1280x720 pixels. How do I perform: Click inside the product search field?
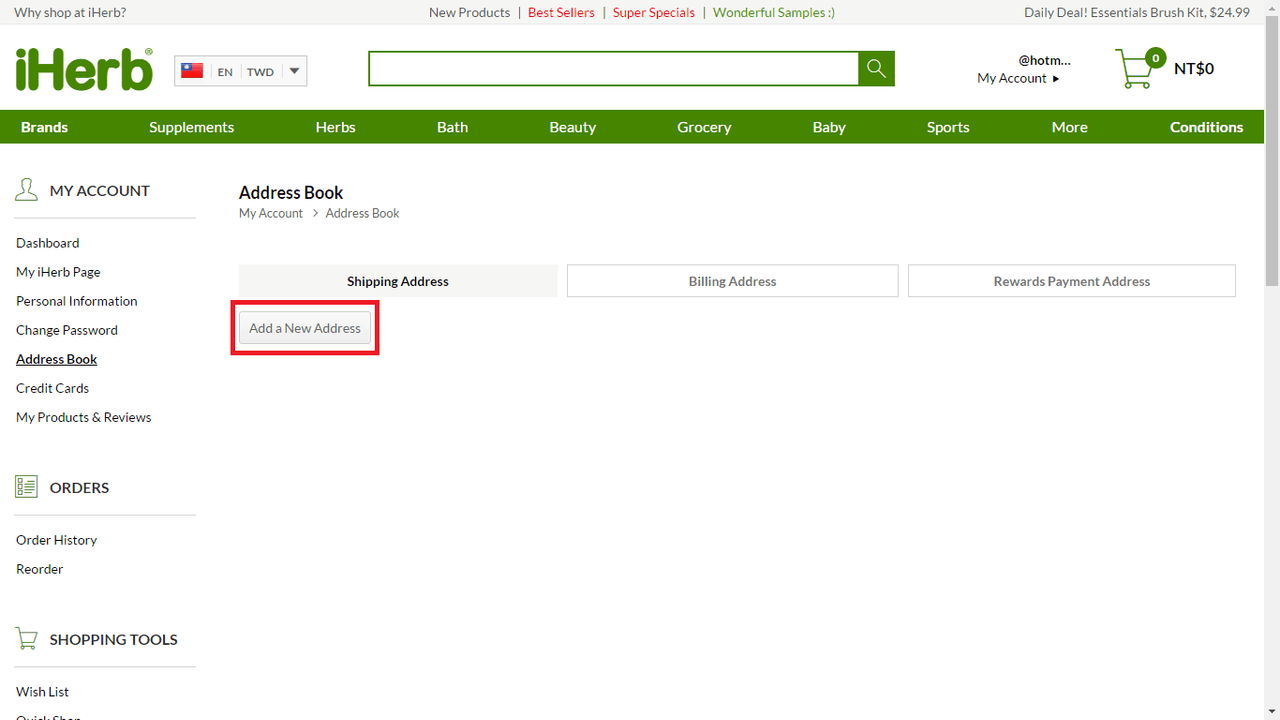point(613,68)
